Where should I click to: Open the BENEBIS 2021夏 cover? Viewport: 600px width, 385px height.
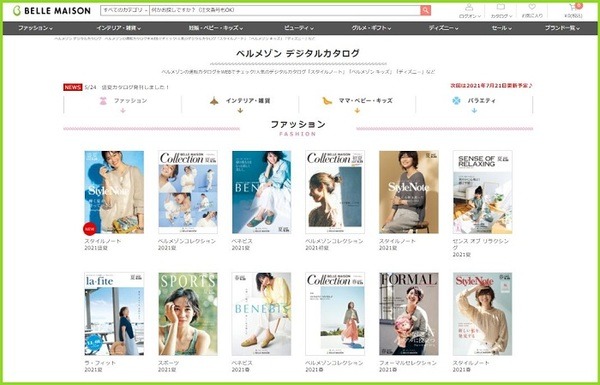pyautogui.click(x=261, y=192)
